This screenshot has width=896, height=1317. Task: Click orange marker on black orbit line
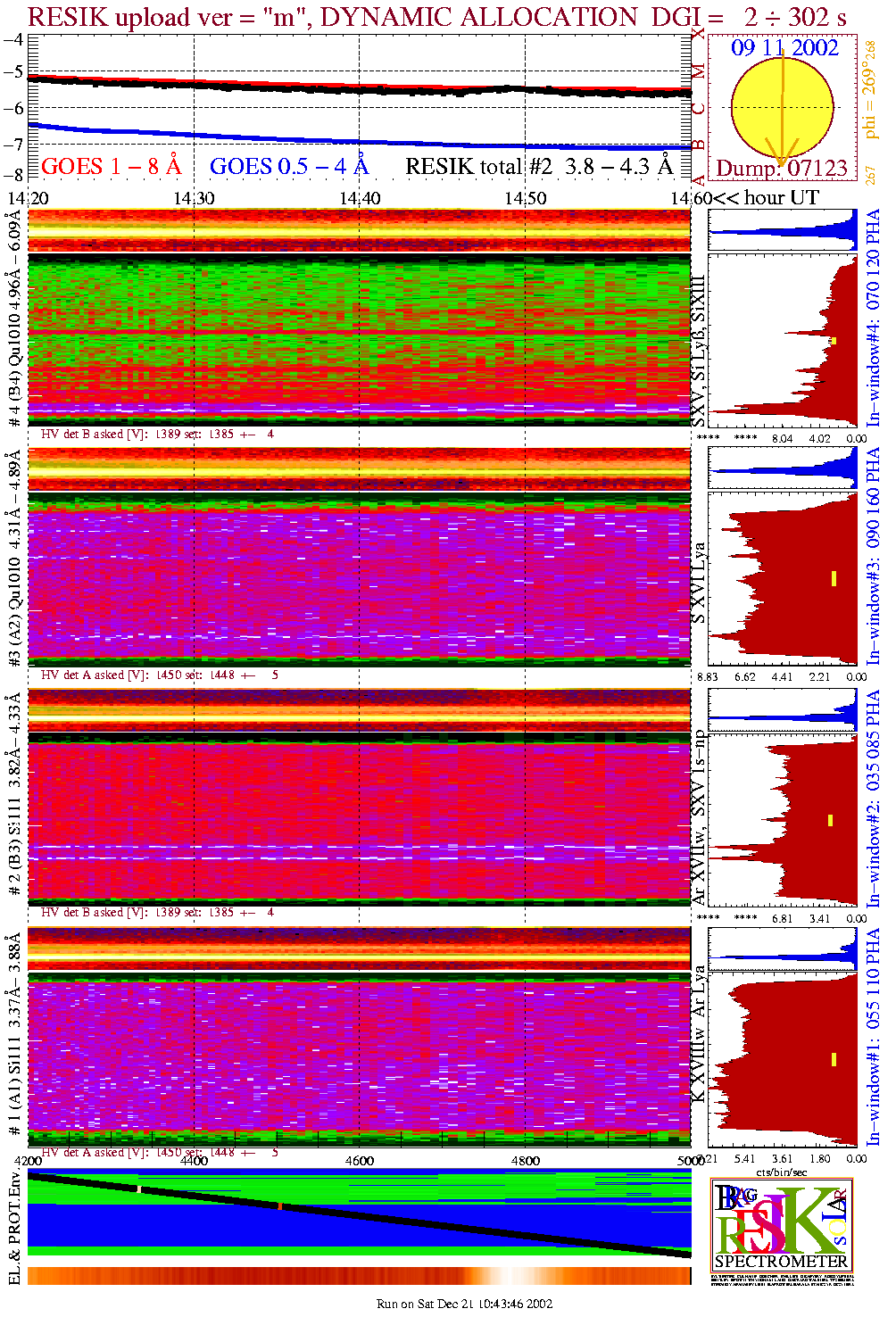pyautogui.click(x=279, y=1205)
